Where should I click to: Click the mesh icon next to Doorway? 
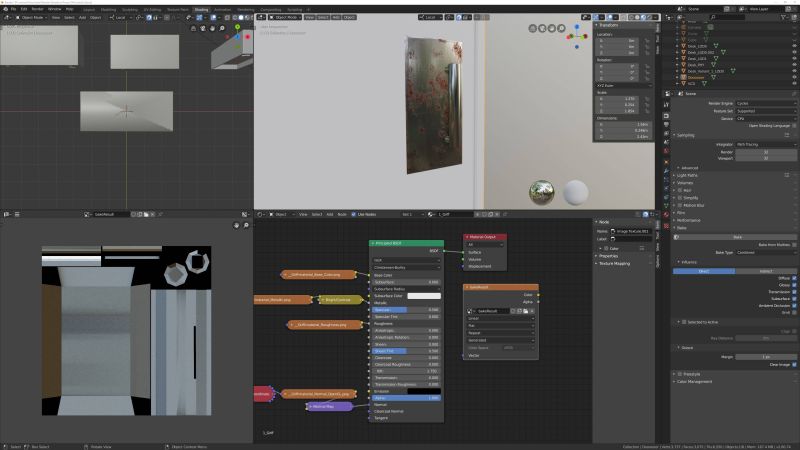coord(713,78)
